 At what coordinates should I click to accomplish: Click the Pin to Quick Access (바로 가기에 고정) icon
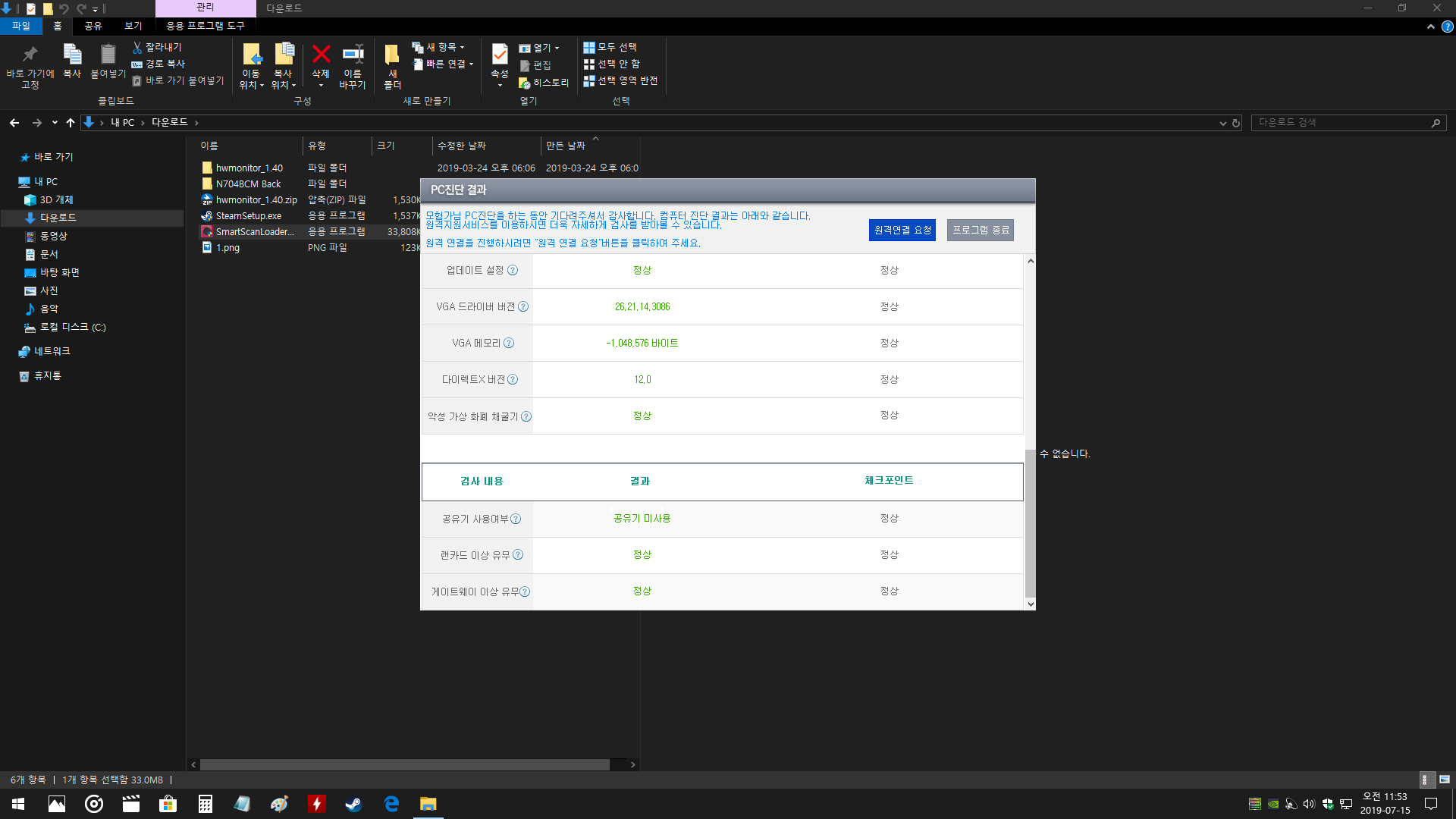30,55
